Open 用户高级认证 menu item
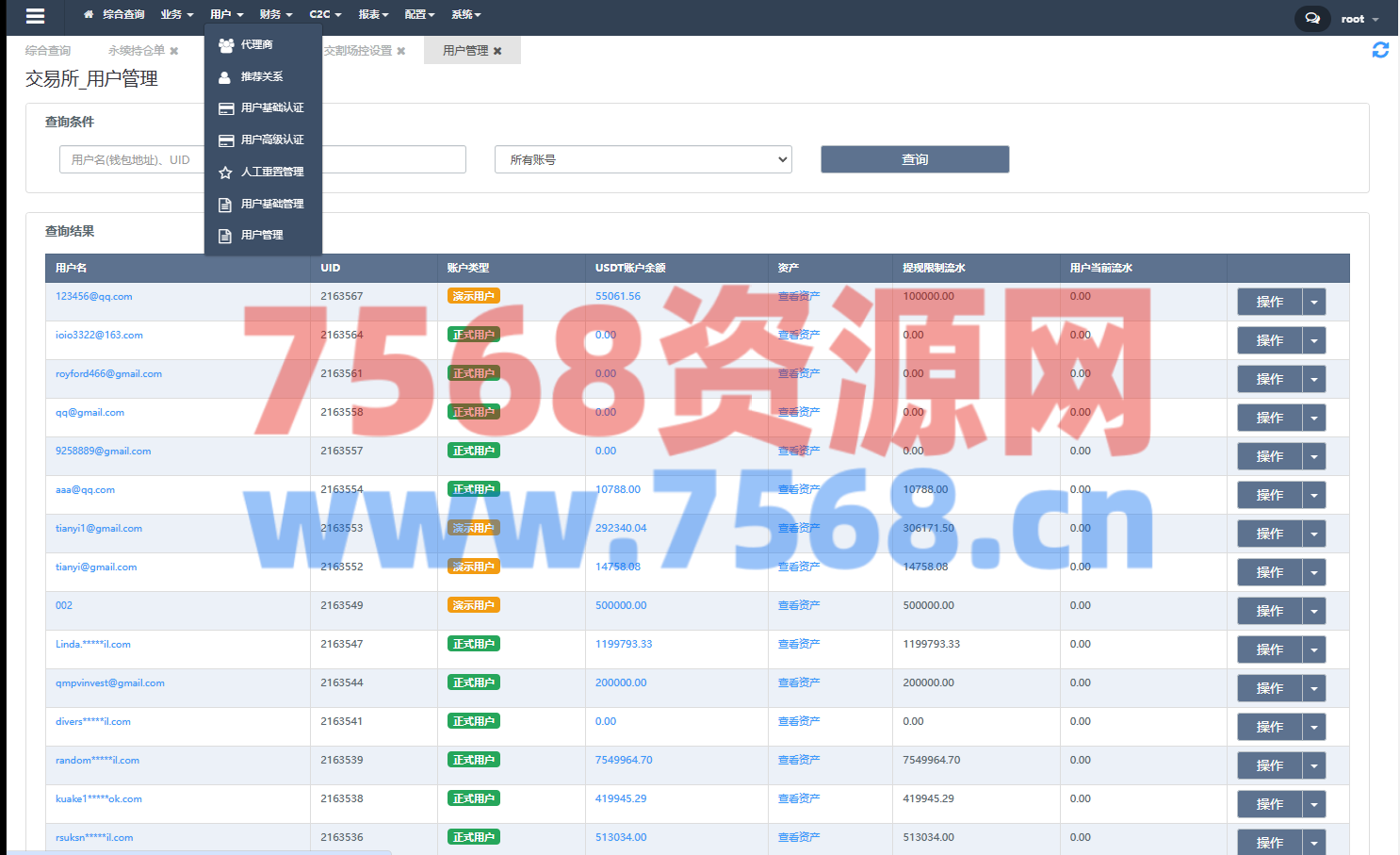 click(271, 140)
